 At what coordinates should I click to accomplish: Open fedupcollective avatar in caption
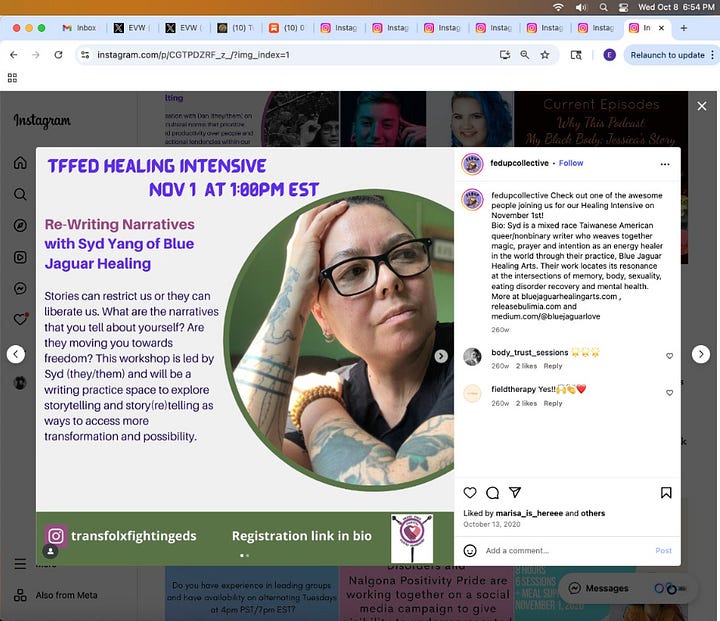[472, 200]
